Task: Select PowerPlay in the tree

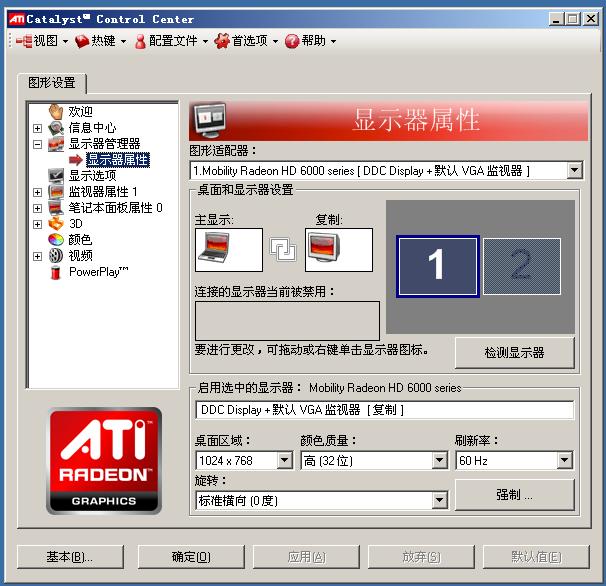Action: pyautogui.click(x=99, y=272)
